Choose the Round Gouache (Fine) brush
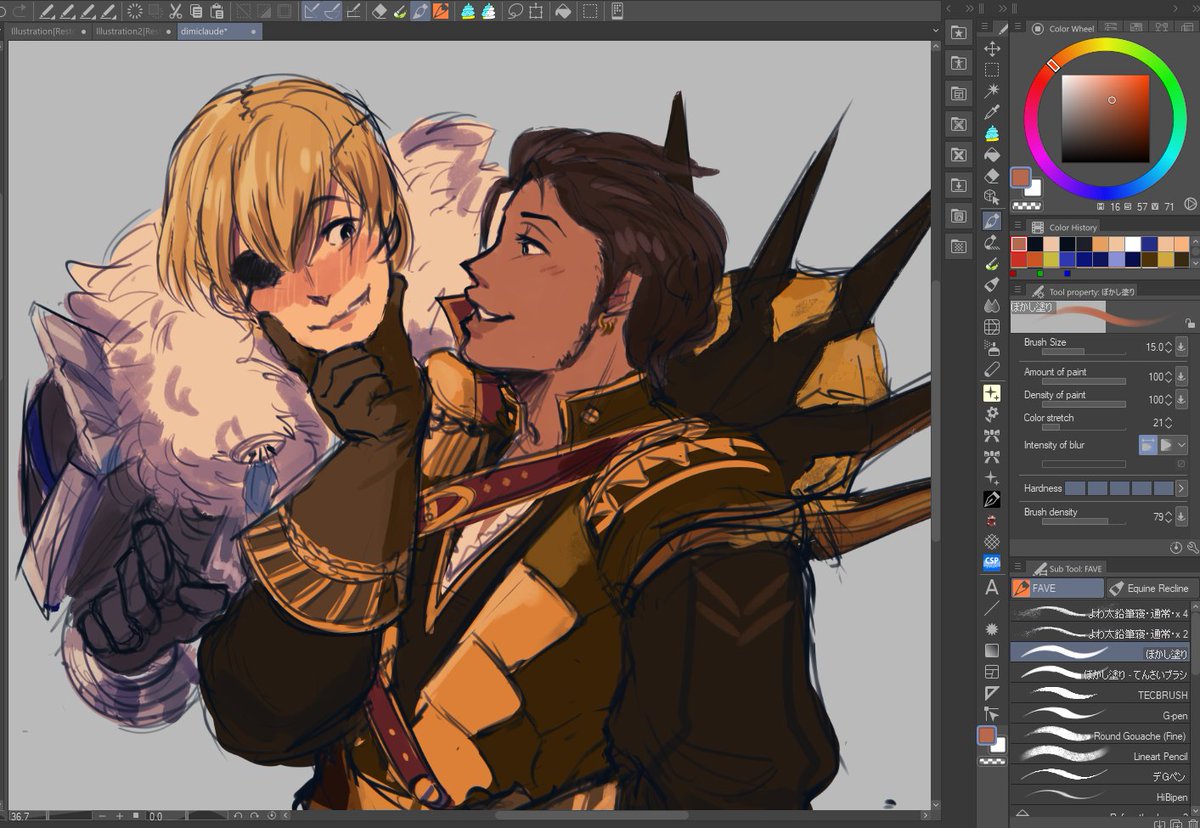Viewport: 1200px width, 828px height. pyautogui.click(x=1100, y=736)
